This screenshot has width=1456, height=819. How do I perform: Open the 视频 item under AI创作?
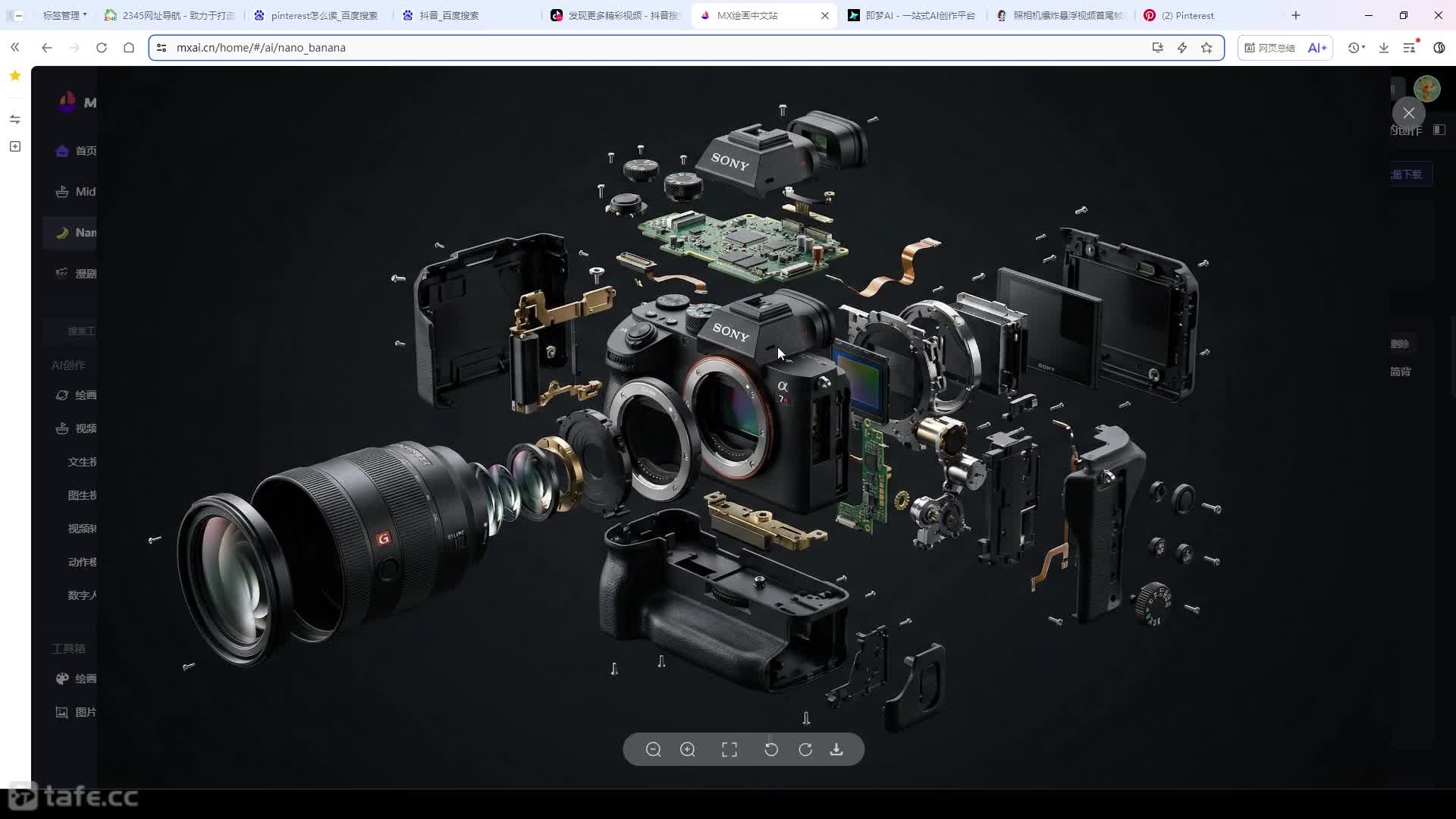click(x=76, y=428)
